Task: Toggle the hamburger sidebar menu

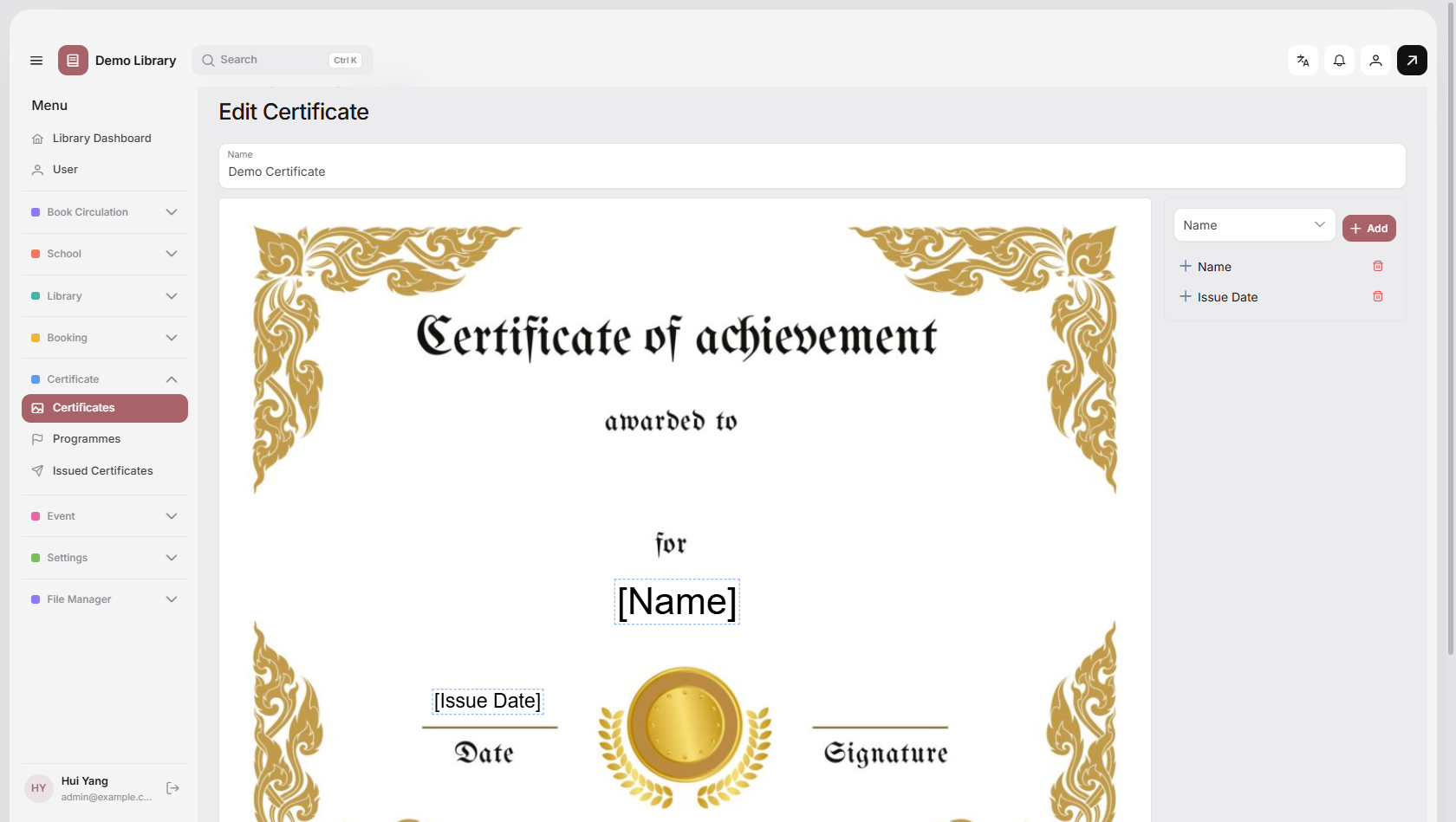Action: pyautogui.click(x=36, y=61)
